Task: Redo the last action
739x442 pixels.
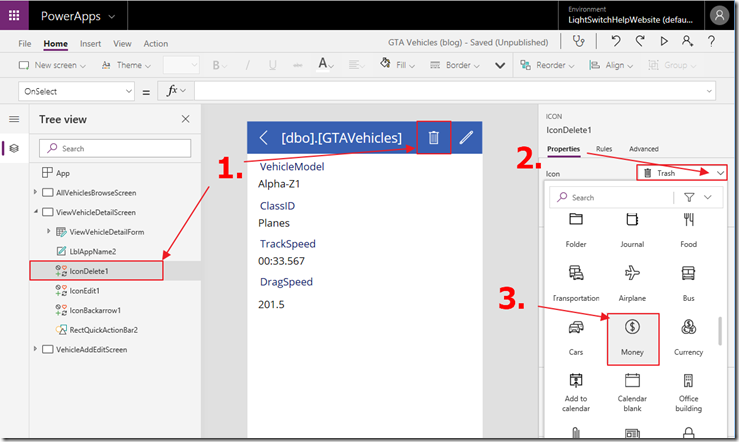Action: pos(640,41)
